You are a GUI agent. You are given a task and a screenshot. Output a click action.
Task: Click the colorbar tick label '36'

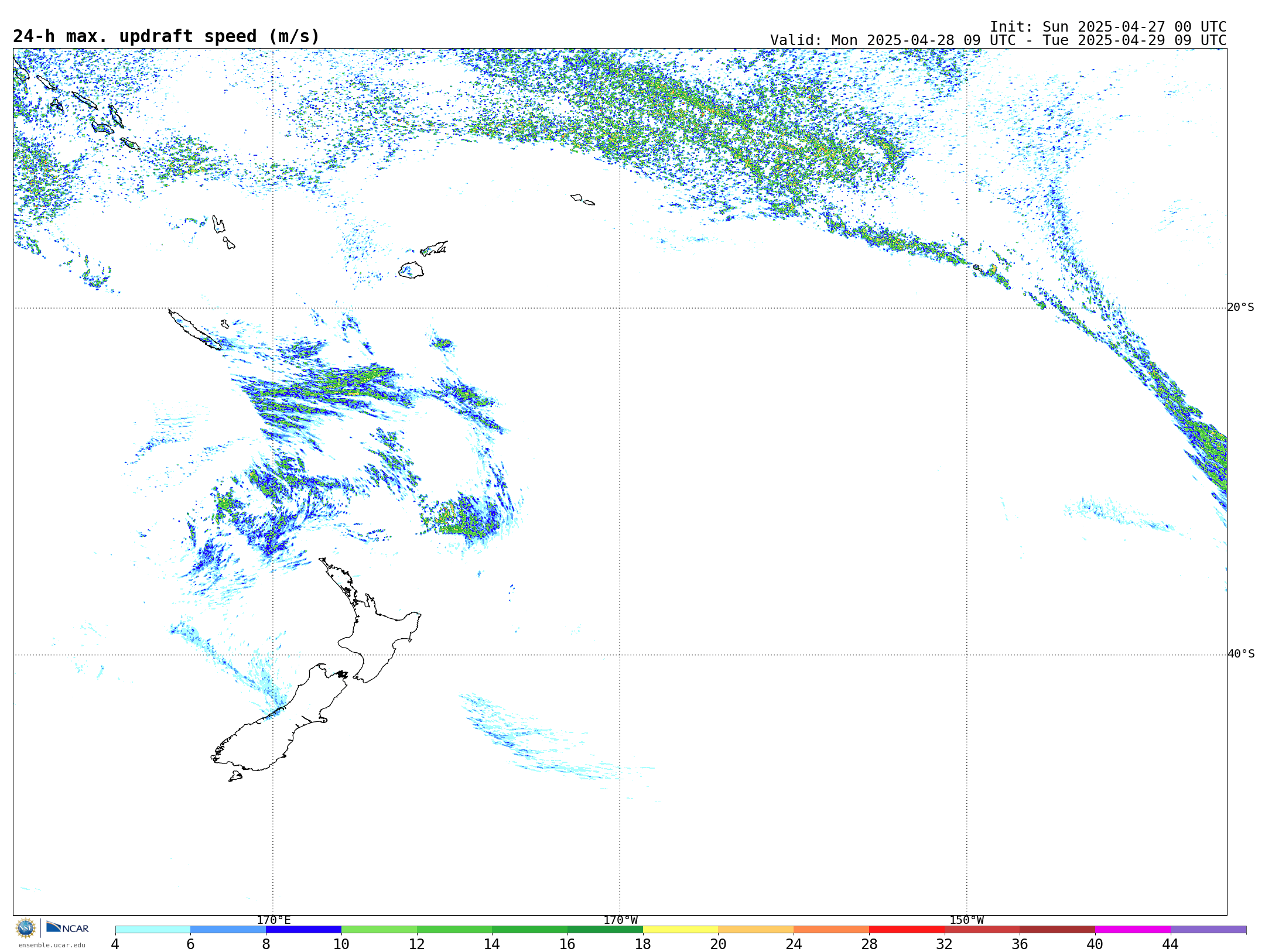pos(1020,944)
